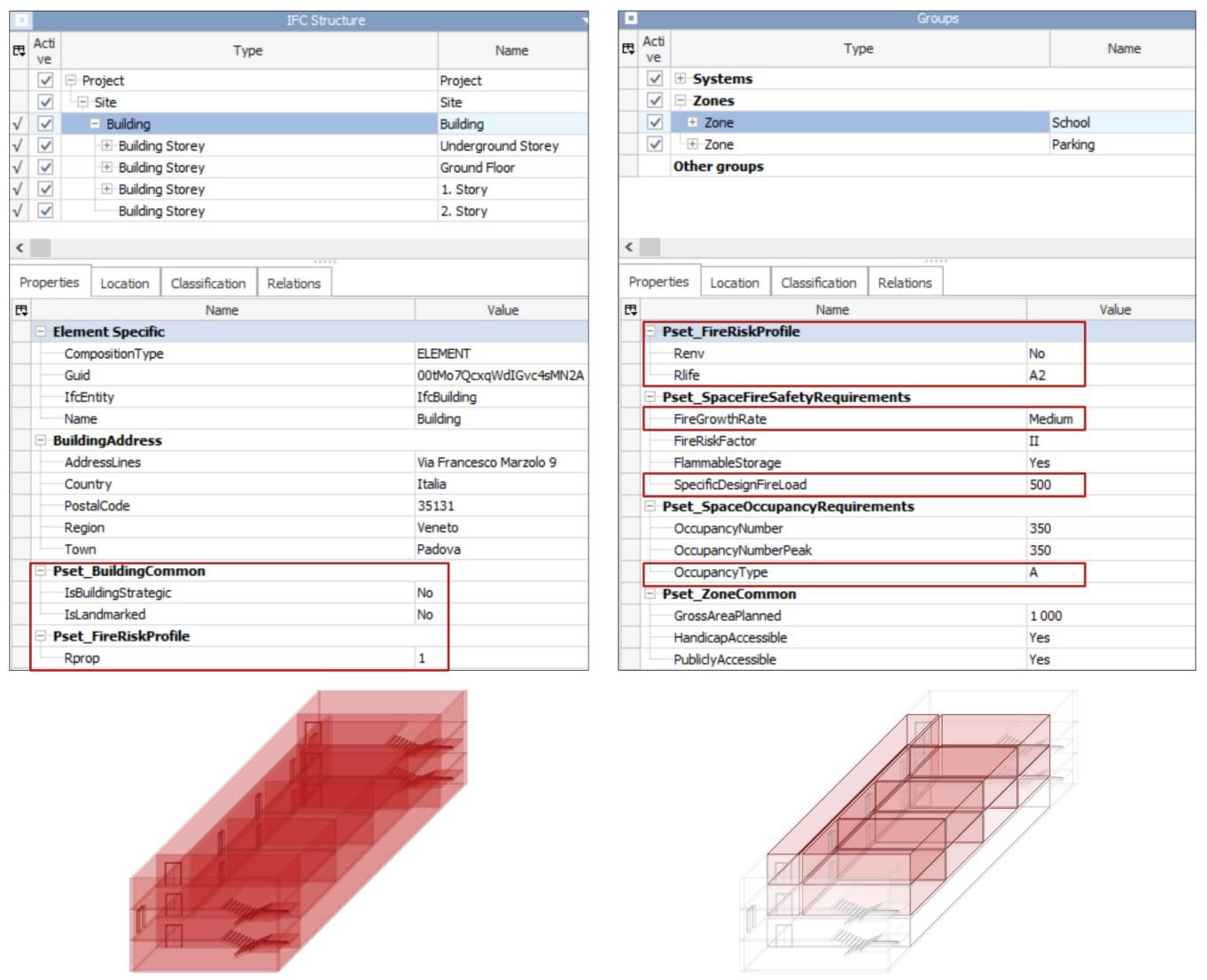Open column chooser icon in Groups tree
The height and width of the screenshot is (980, 1207).
(x=629, y=49)
